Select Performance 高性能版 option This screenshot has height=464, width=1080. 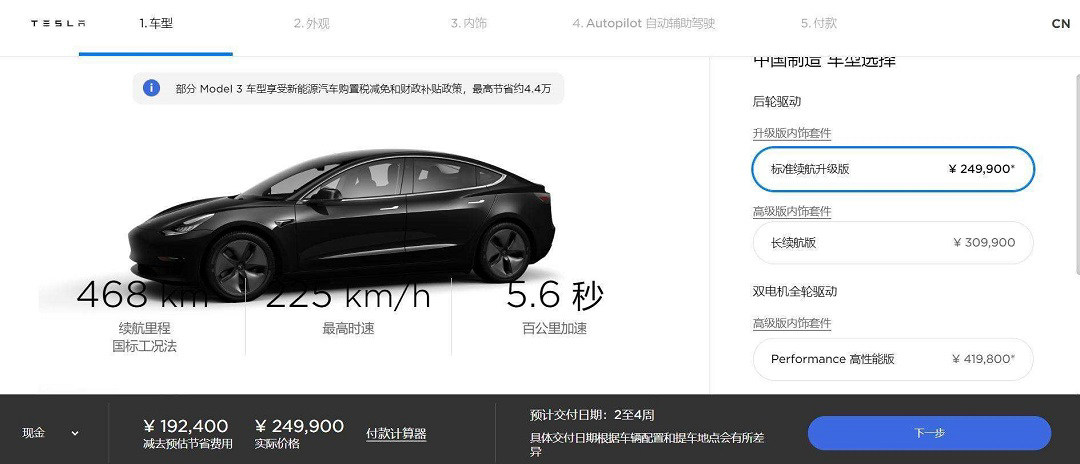[x=893, y=359]
